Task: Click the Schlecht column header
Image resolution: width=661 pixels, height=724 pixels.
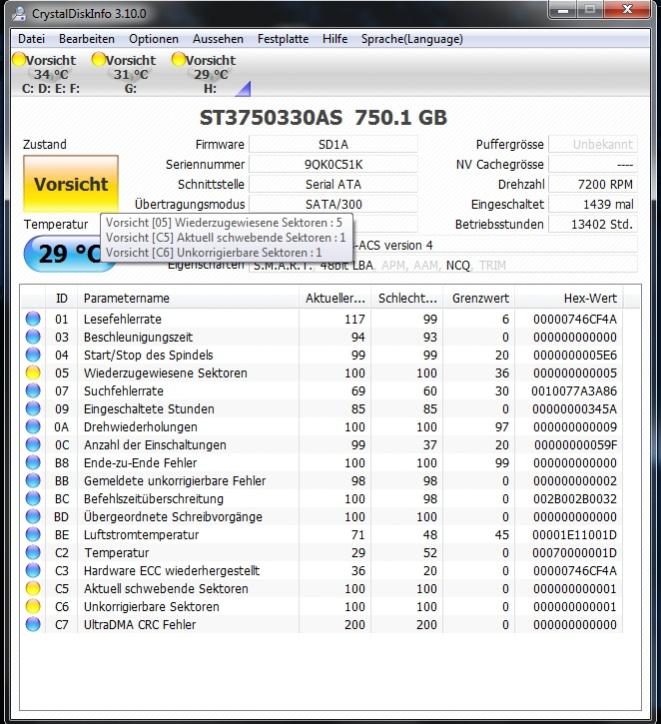Action: 407,298
